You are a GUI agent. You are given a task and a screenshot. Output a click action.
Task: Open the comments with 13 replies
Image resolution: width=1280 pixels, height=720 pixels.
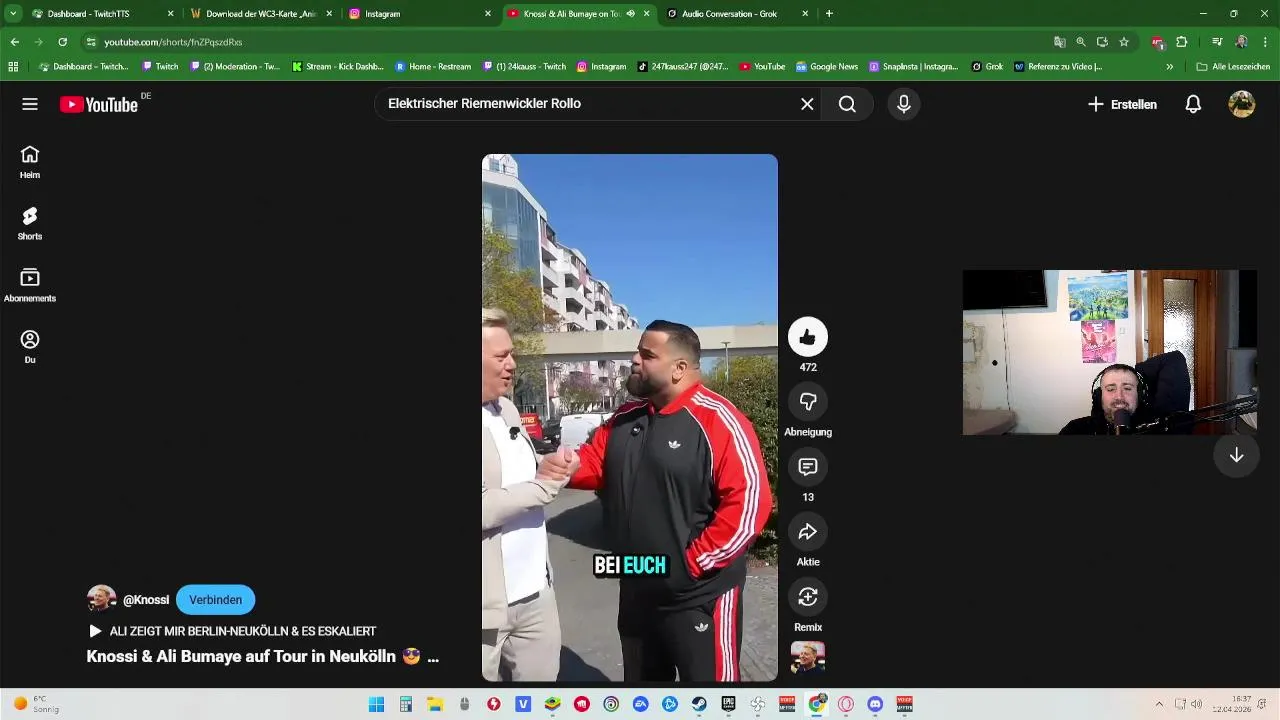[808, 467]
